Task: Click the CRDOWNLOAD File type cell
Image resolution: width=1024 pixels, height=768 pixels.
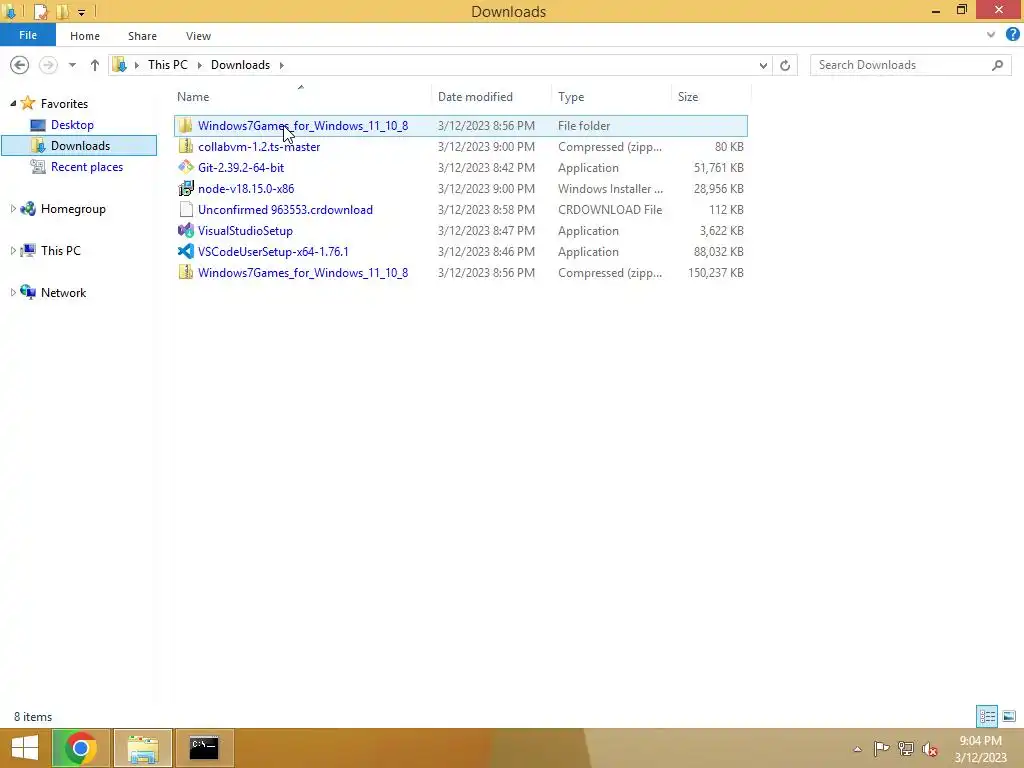Action: (610, 210)
